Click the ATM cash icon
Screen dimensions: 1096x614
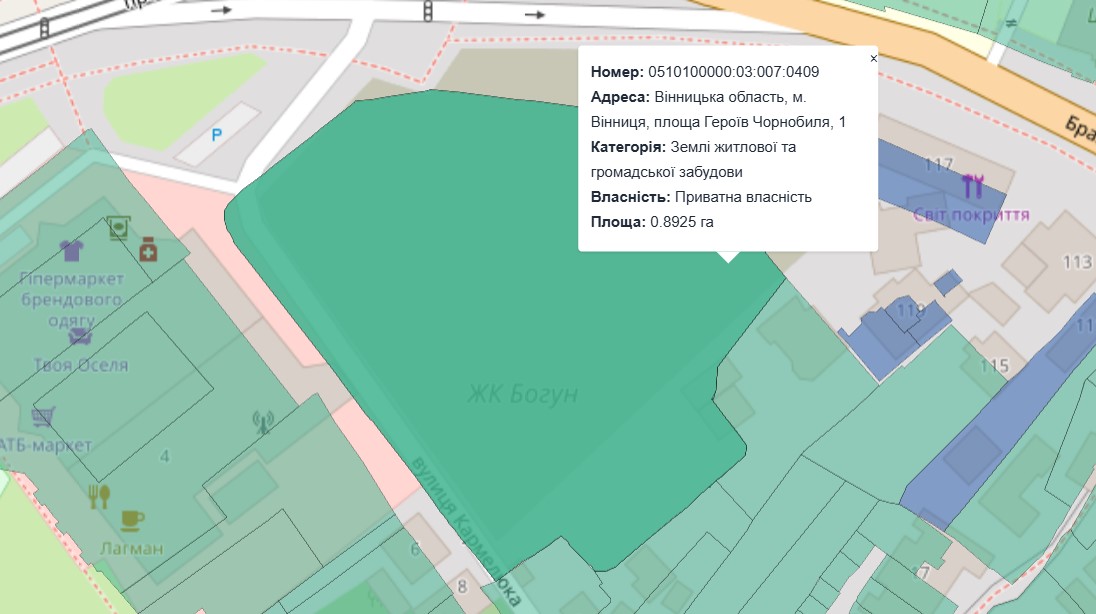[x=118, y=227]
